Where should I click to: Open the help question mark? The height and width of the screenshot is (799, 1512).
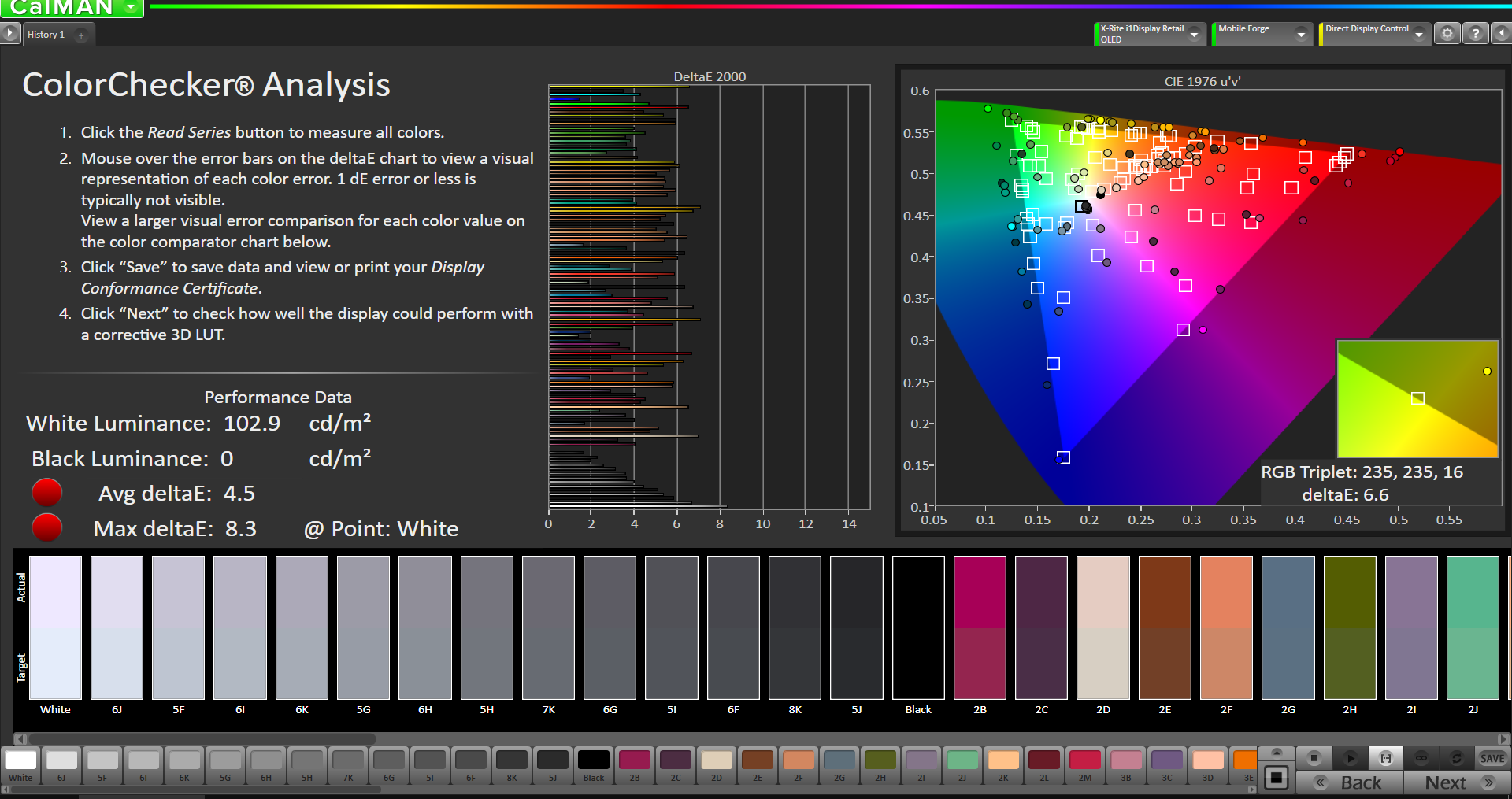click(x=1476, y=34)
